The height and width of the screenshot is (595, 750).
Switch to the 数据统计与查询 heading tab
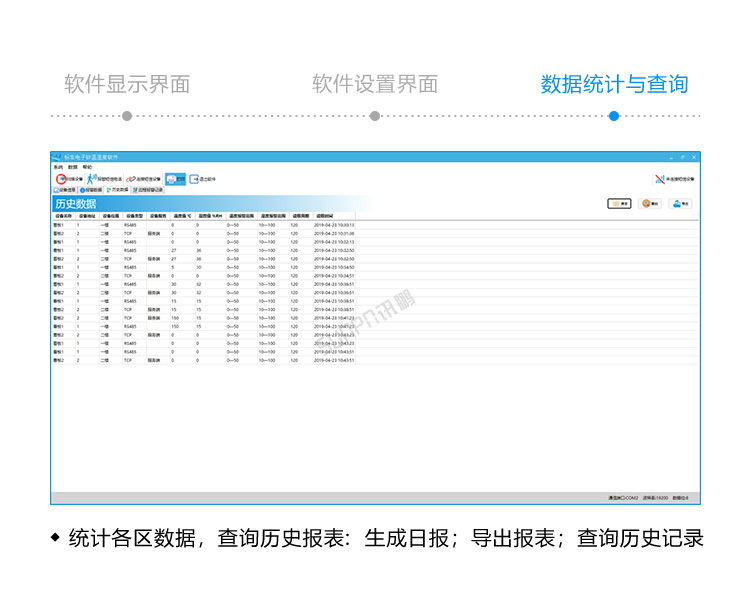coord(614,84)
